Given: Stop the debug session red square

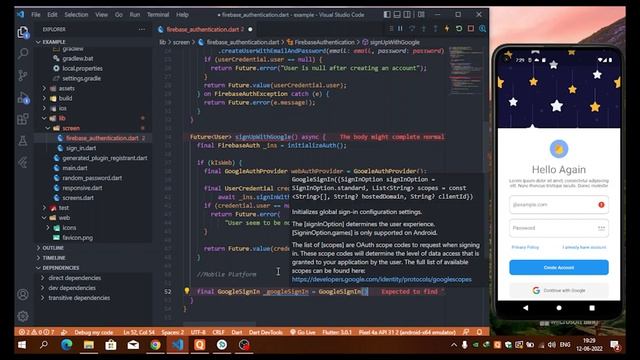Looking at the screenshot, I should pos(471,29).
